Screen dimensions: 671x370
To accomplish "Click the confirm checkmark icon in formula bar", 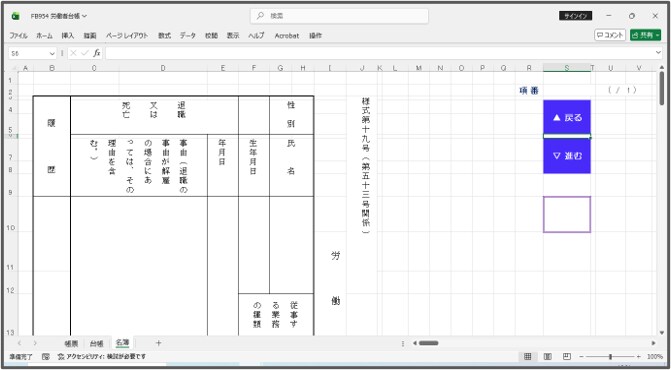I will pos(85,53).
